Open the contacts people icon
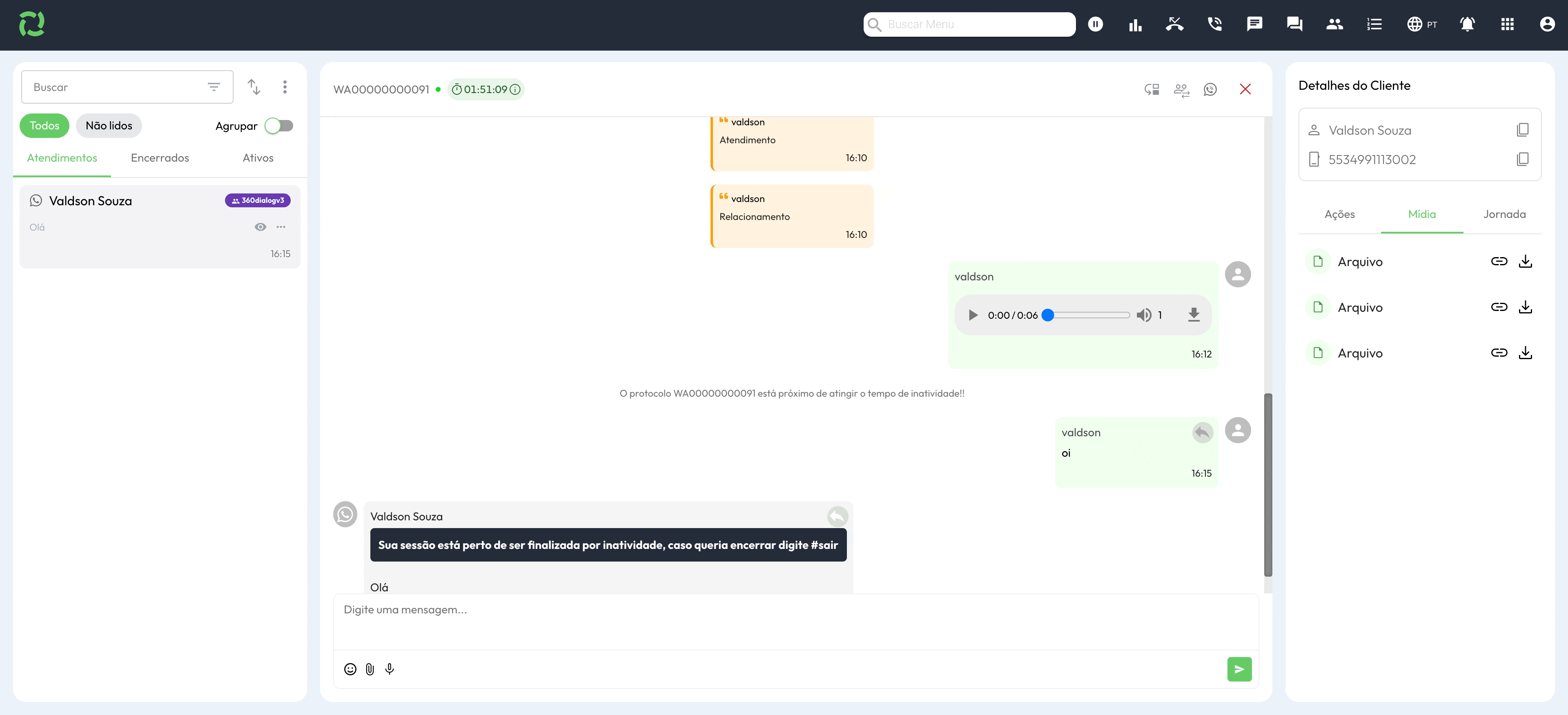The width and height of the screenshot is (1568, 715). [x=1334, y=24]
